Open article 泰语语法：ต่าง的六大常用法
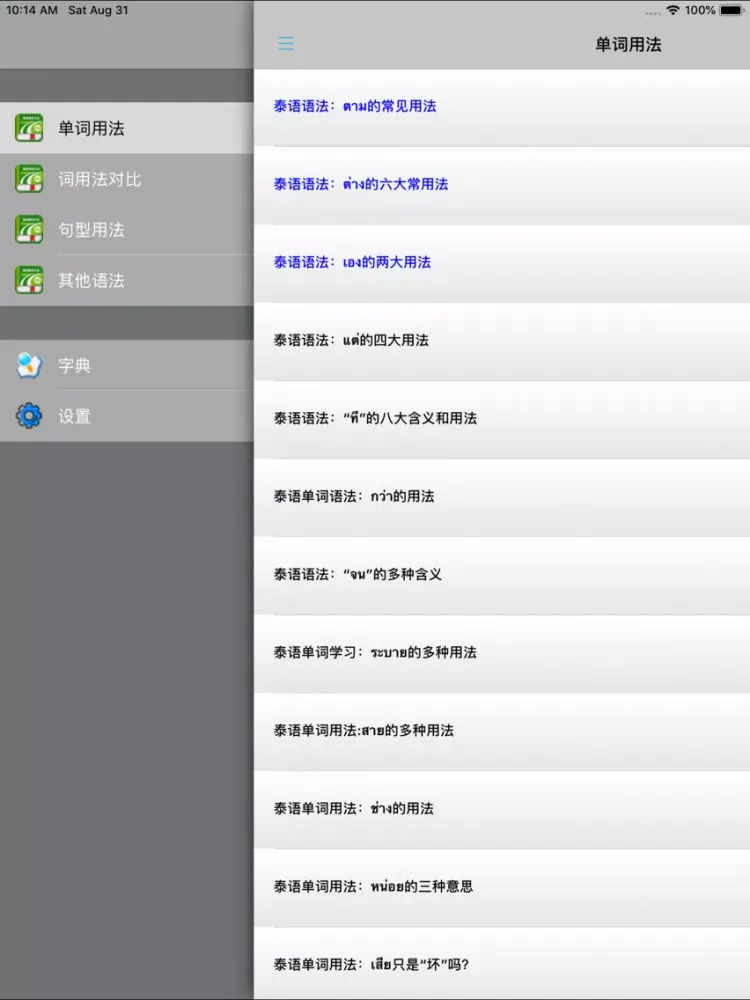This screenshot has height=1000, width=750. pyautogui.click(x=502, y=185)
